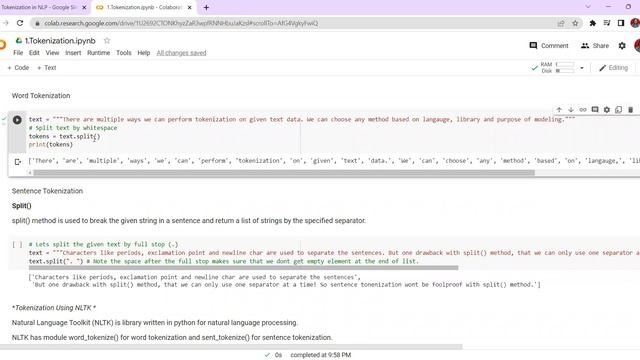Move selected cell down
Screen dimensions: 640x360
coord(571,110)
